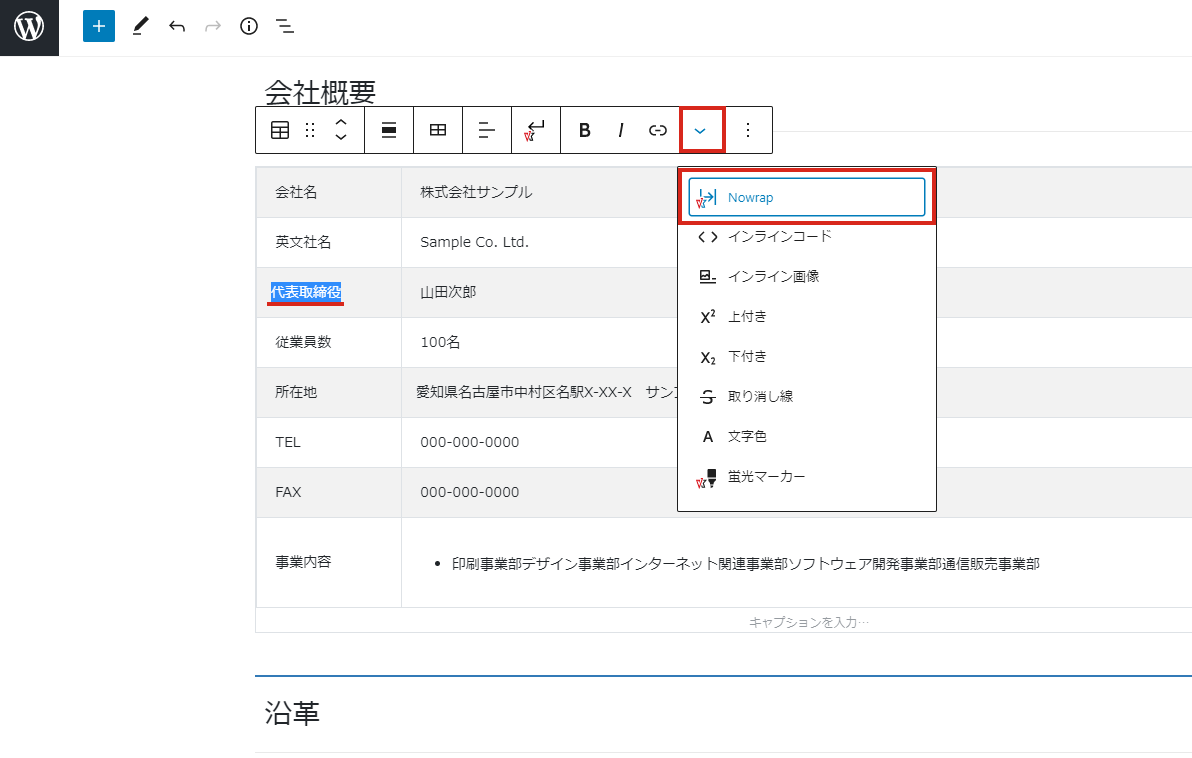This screenshot has height=758, width=1192.
Task: Select the pencil edit tools icon
Action: pyautogui.click(x=139, y=27)
